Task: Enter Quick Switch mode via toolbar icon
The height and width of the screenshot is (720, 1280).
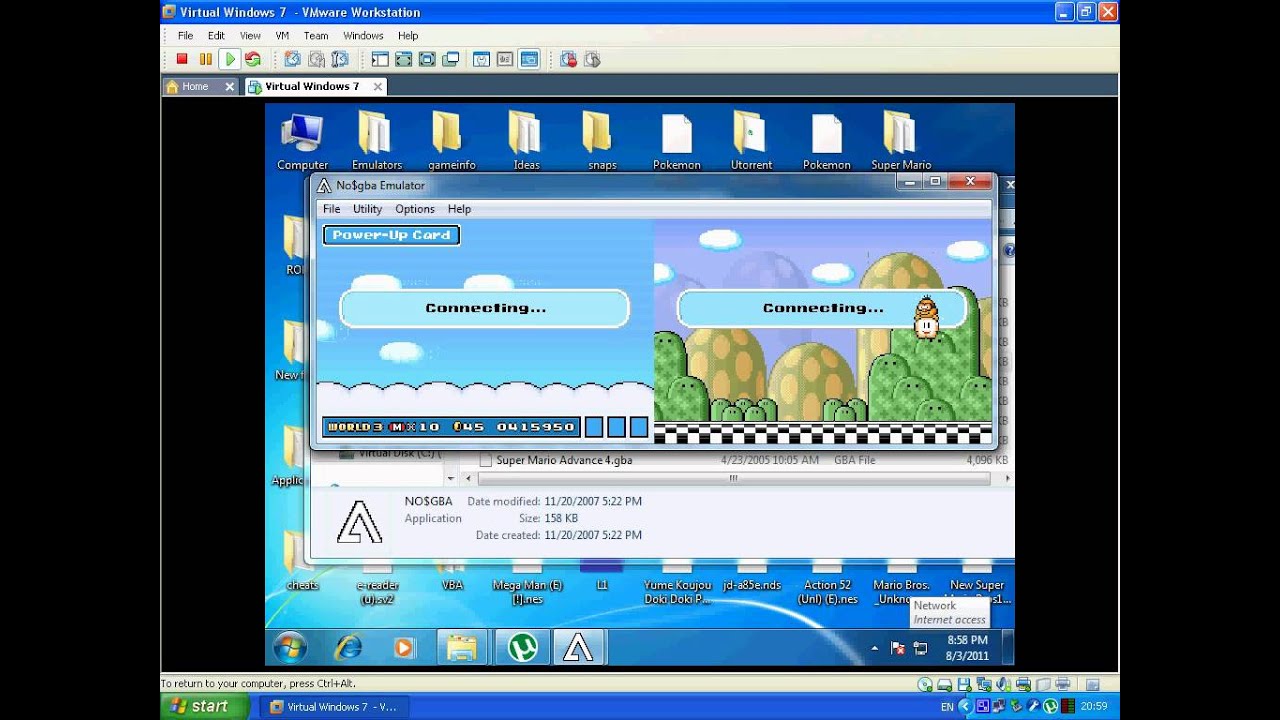Action: (x=403, y=60)
